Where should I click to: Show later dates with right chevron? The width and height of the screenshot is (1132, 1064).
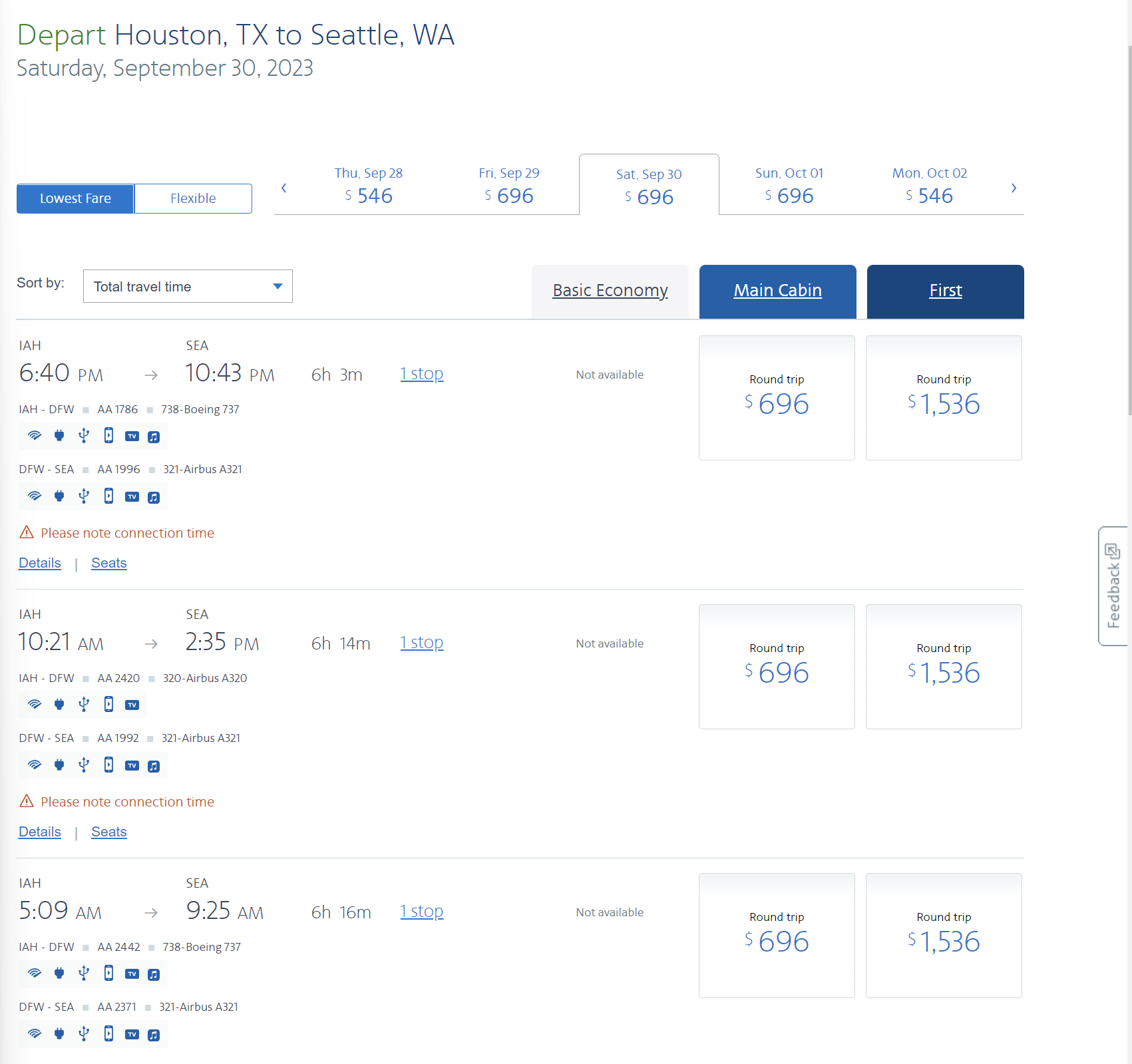click(1014, 188)
